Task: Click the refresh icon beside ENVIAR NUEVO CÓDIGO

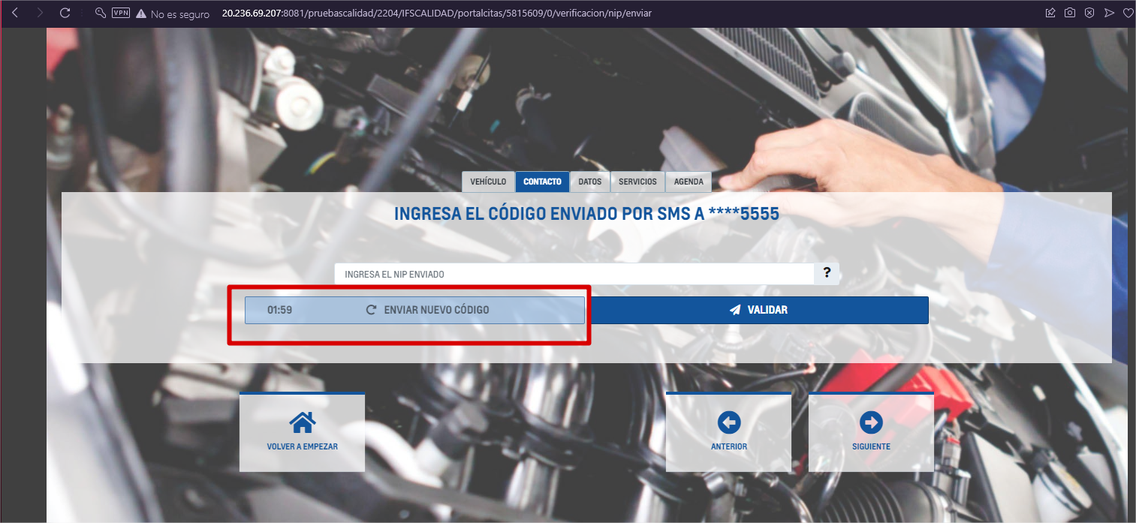Action: pyautogui.click(x=371, y=310)
